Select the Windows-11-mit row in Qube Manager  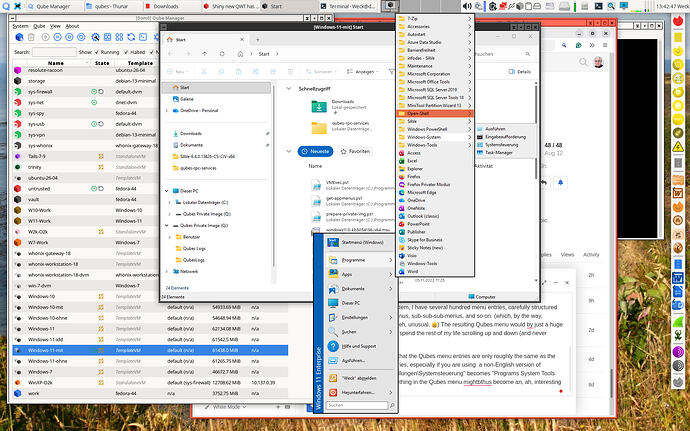[x=150, y=350]
